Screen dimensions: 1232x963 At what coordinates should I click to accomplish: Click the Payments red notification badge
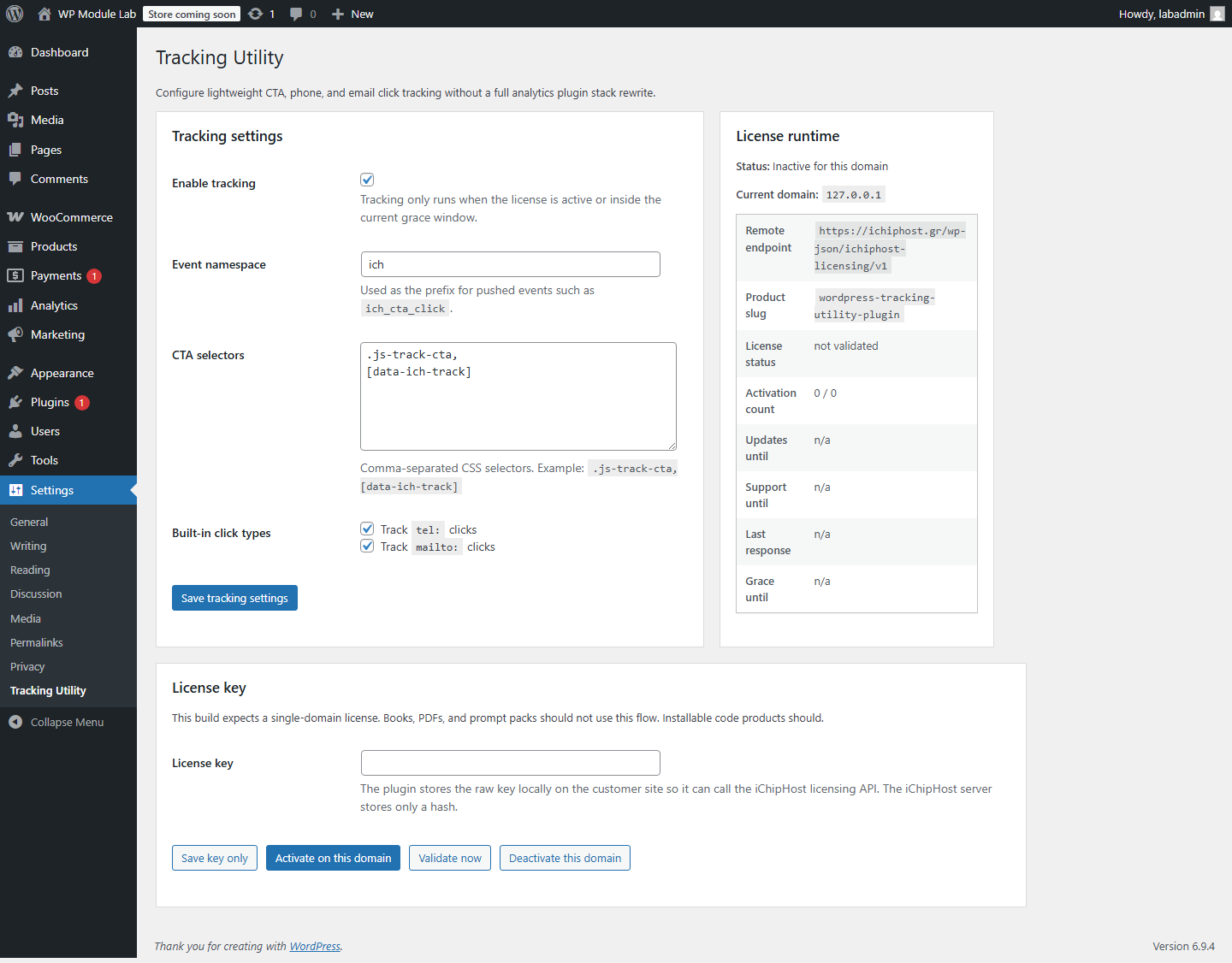point(94,276)
